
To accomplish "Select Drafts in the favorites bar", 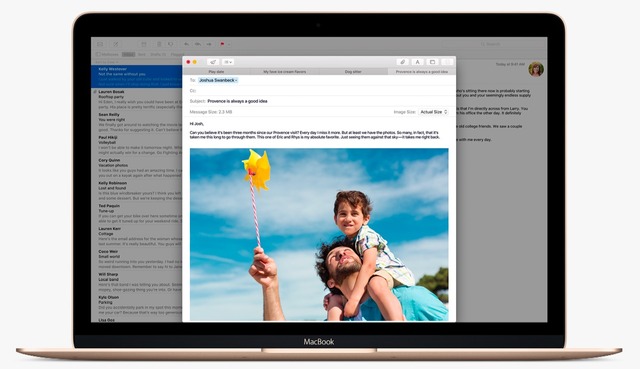I will pos(158,54).
